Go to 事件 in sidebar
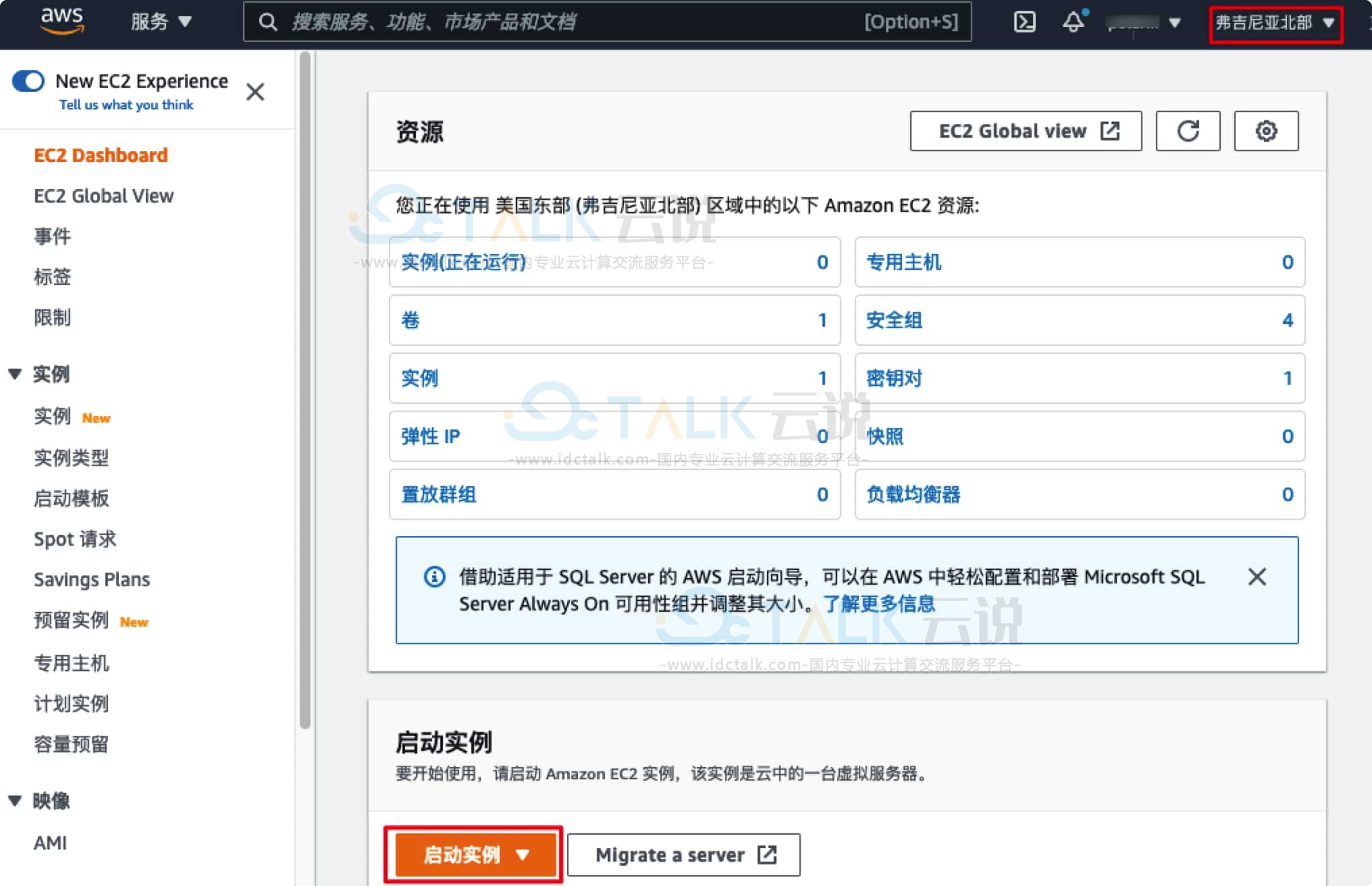 pos(53,236)
